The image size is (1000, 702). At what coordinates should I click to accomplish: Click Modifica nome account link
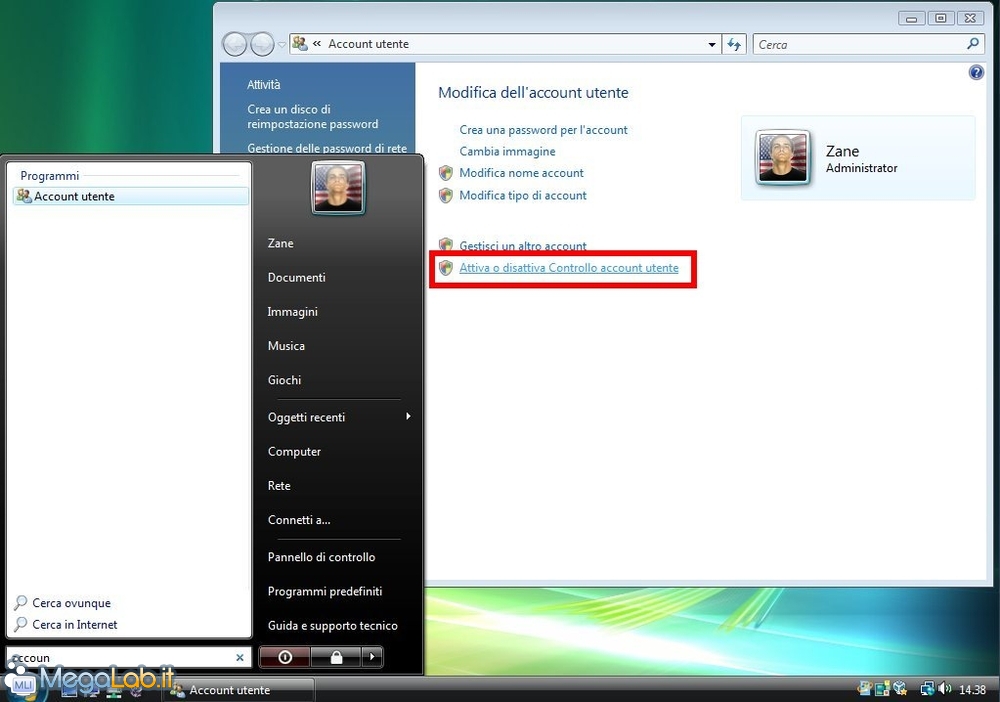(x=521, y=173)
